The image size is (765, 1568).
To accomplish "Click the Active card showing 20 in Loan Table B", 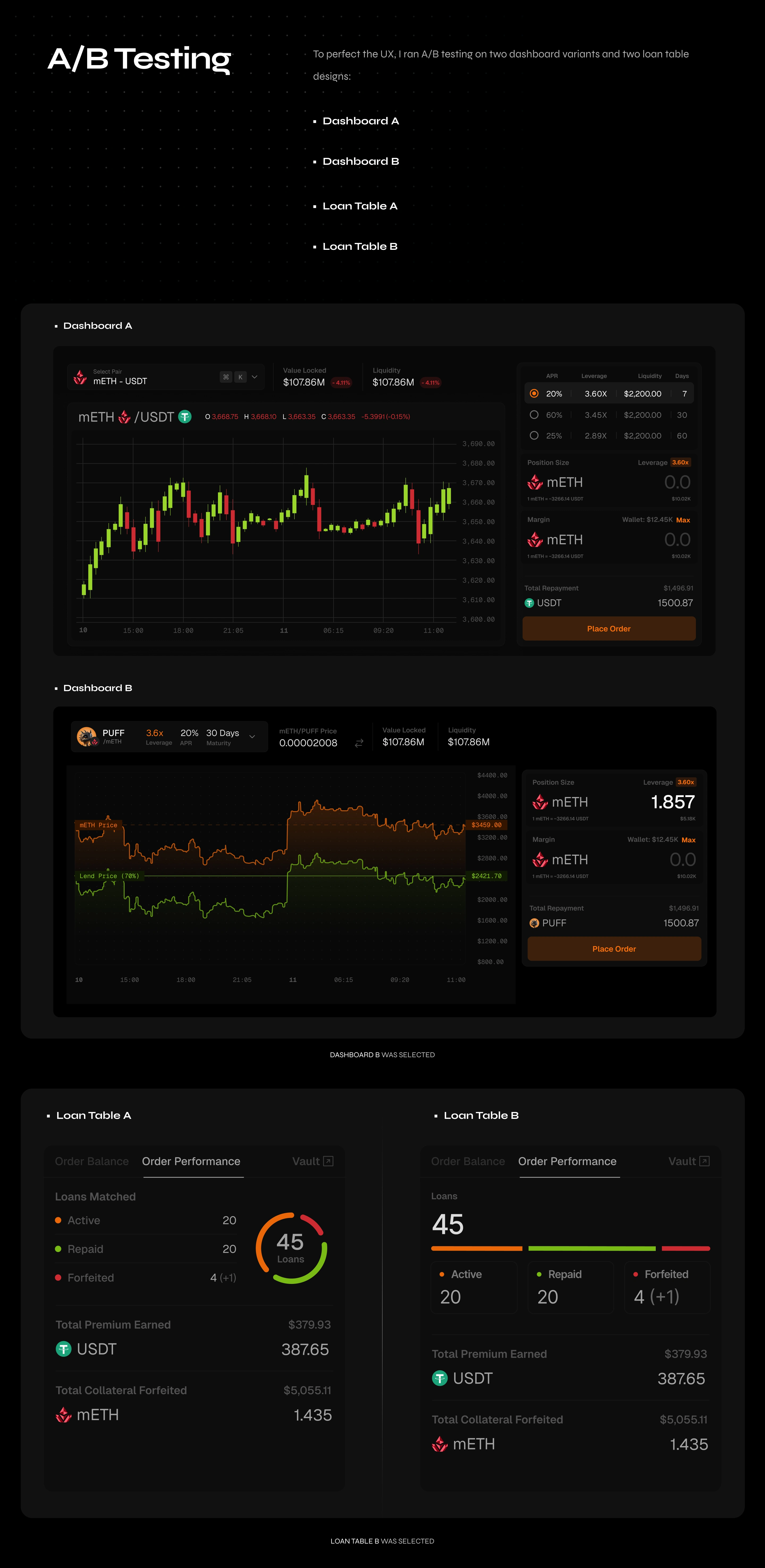I will (474, 1287).
